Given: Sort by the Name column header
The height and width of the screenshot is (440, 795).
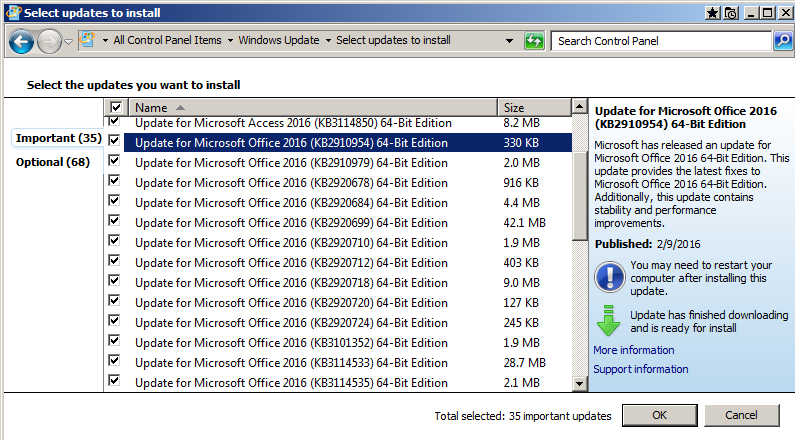Looking at the screenshot, I should click(x=313, y=107).
